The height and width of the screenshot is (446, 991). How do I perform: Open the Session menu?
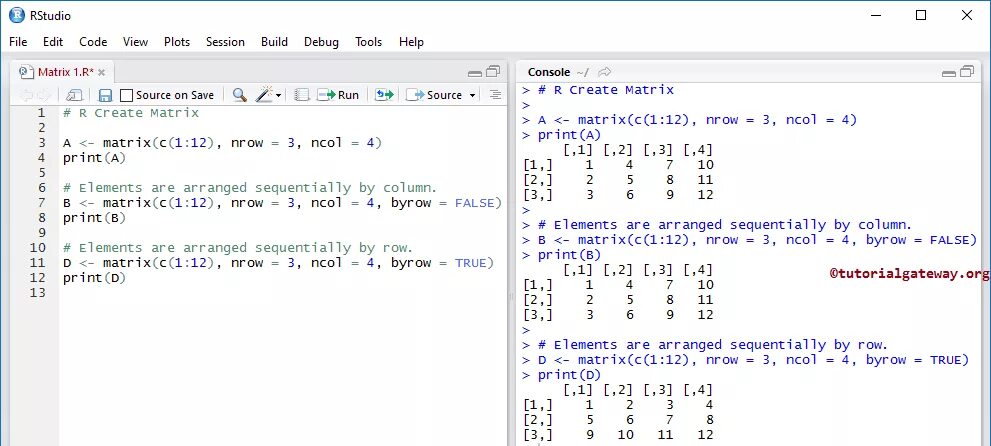225,42
